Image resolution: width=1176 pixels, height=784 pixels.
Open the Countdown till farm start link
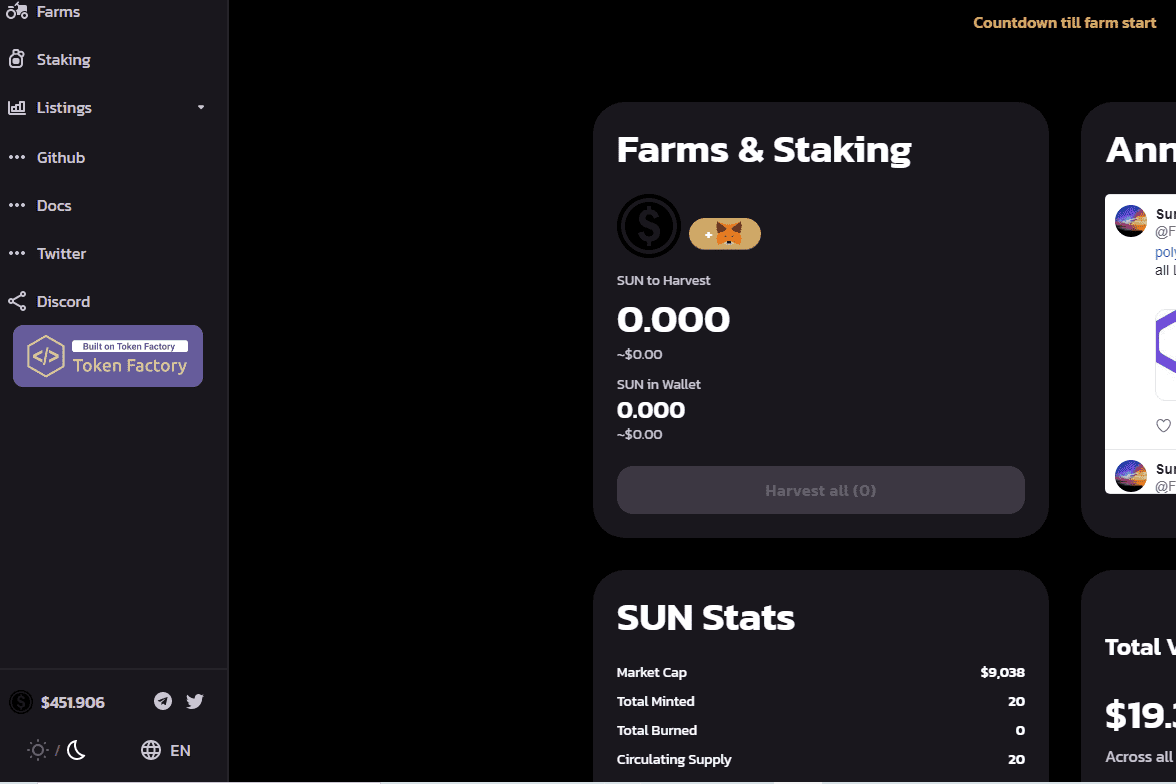coord(1064,22)
